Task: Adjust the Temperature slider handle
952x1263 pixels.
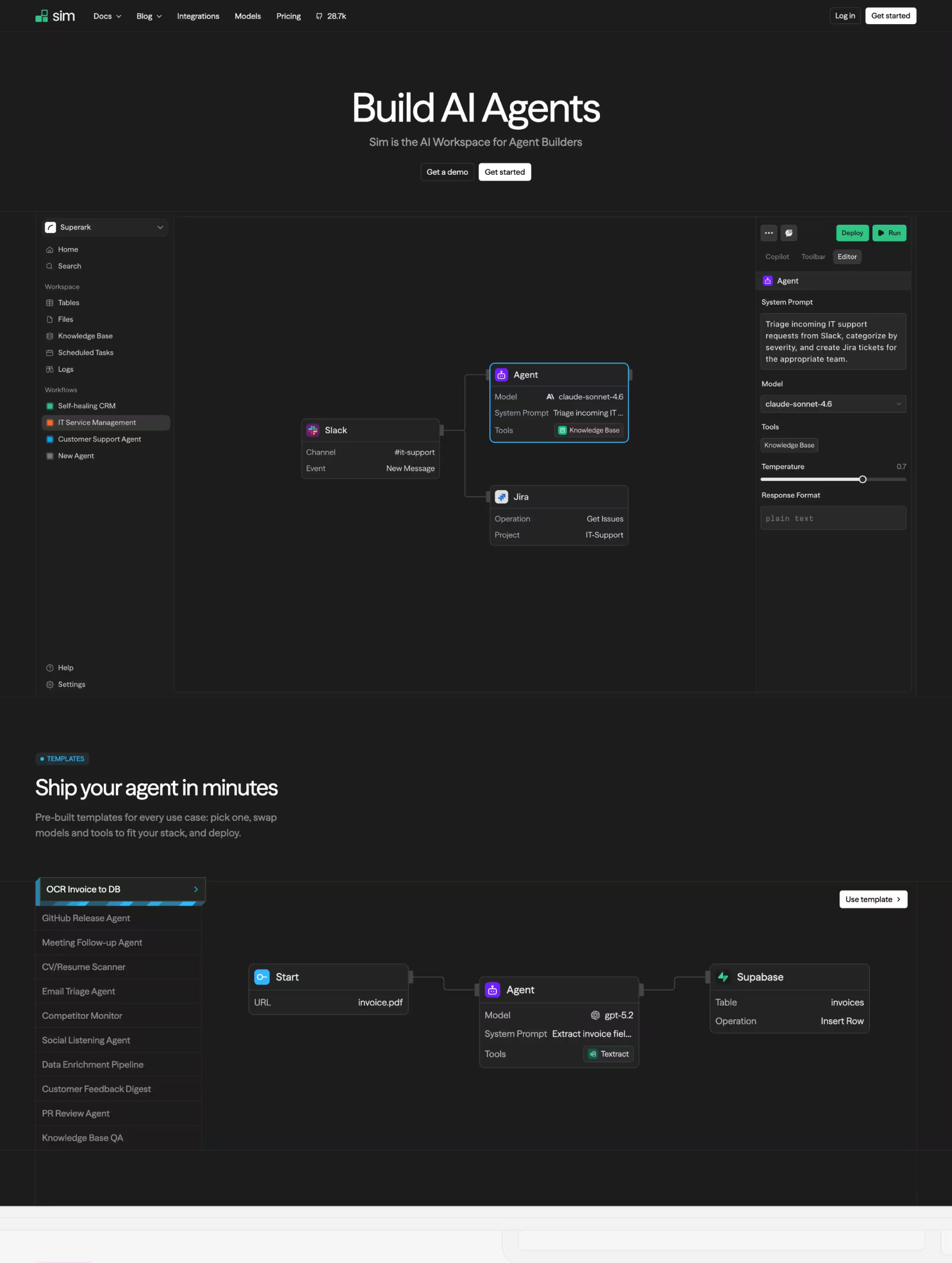Action: [863, 479]
